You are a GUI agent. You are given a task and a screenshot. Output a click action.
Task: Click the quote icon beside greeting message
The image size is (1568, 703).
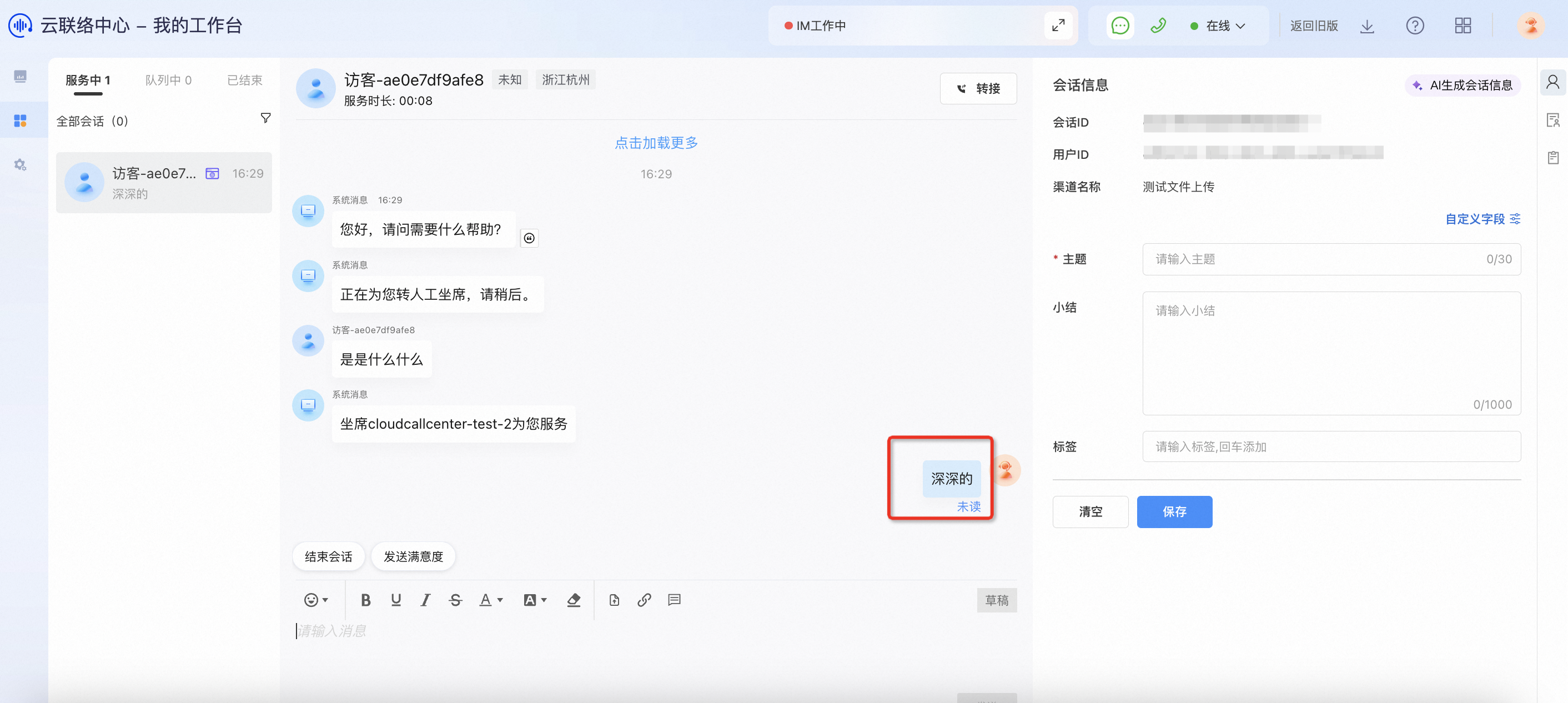529,238
